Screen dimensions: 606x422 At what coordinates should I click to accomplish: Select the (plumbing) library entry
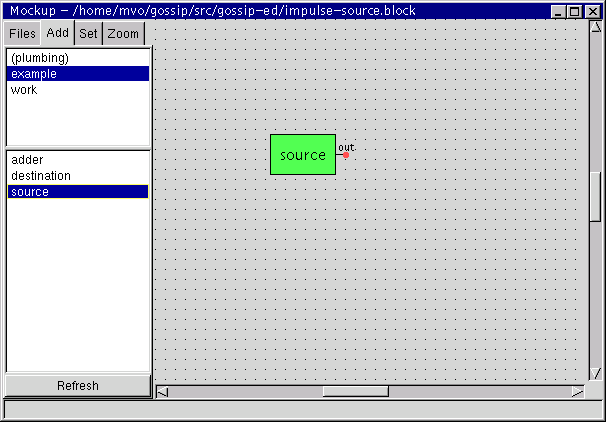click(40, 58)
